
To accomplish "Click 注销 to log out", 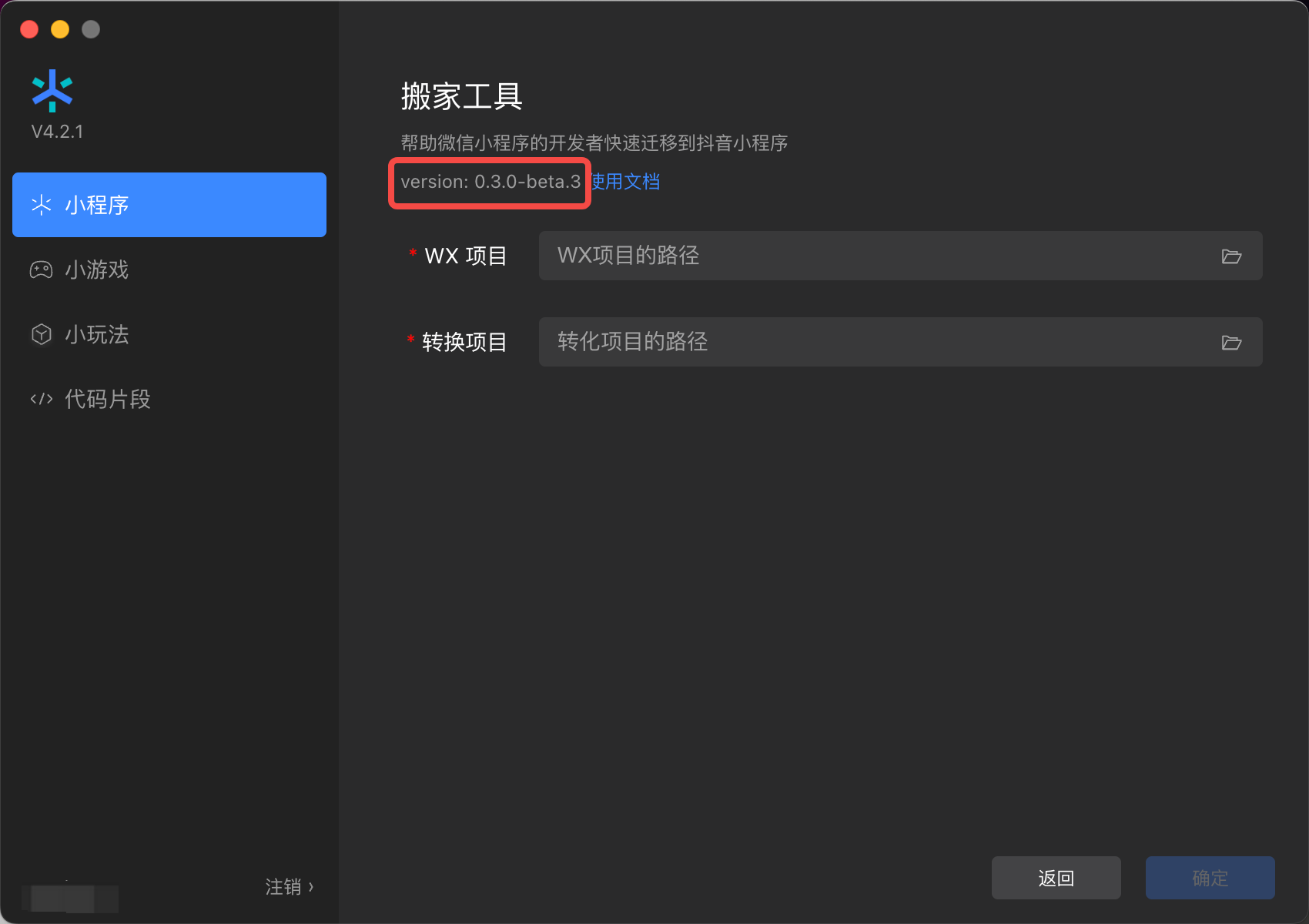I will pos(289,887).
